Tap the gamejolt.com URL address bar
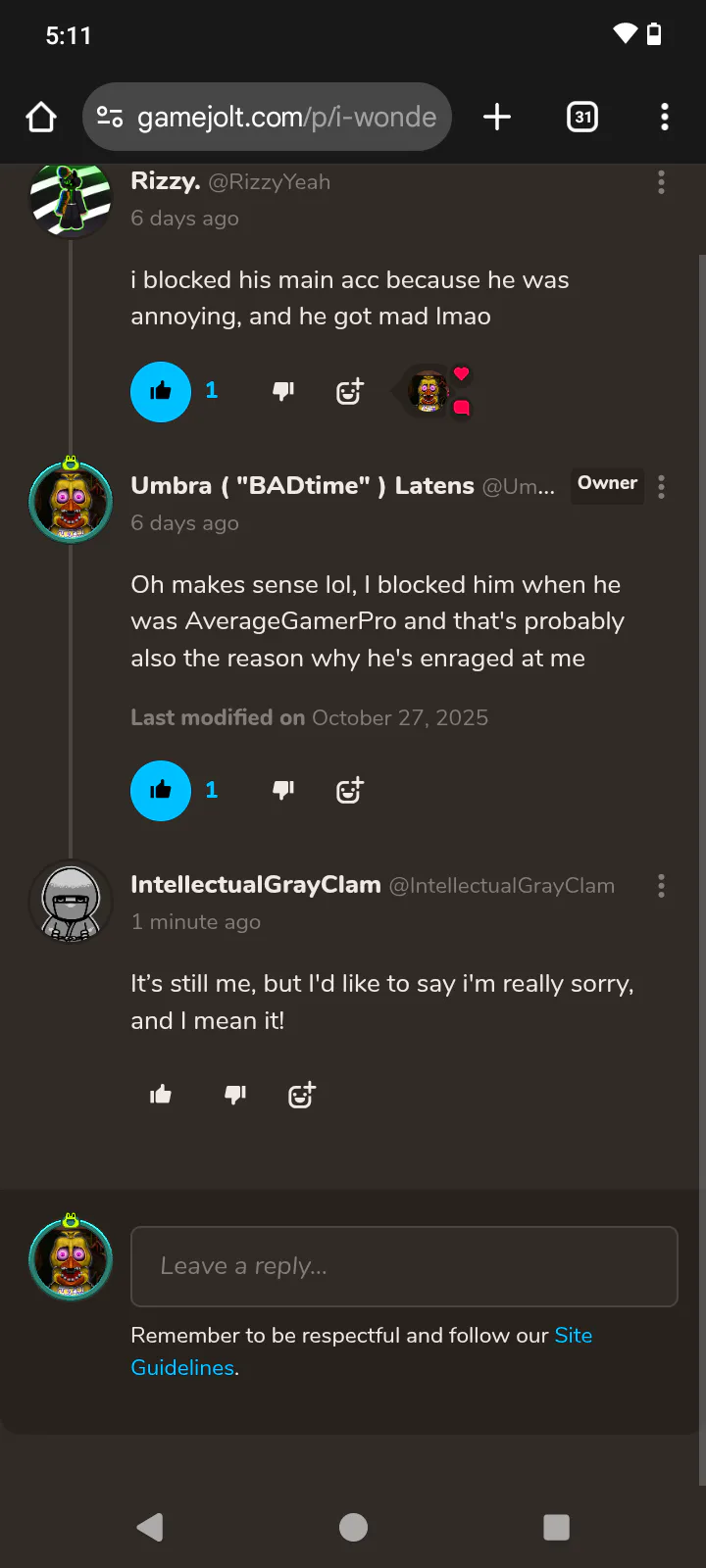This screenshot has width=706, height=1568. [x=286, y=118]
